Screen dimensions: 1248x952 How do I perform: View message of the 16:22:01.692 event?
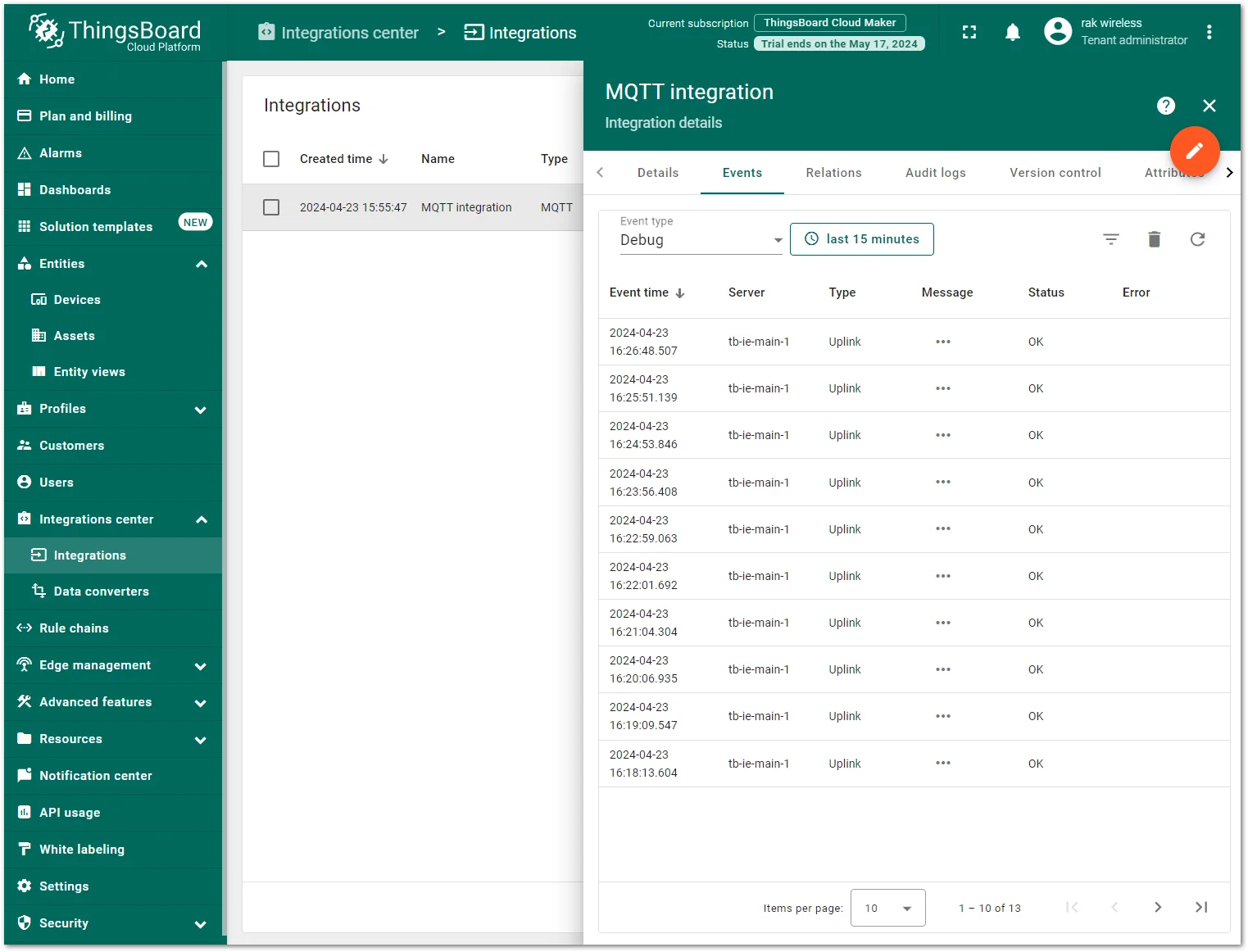[x=943, y=576]
